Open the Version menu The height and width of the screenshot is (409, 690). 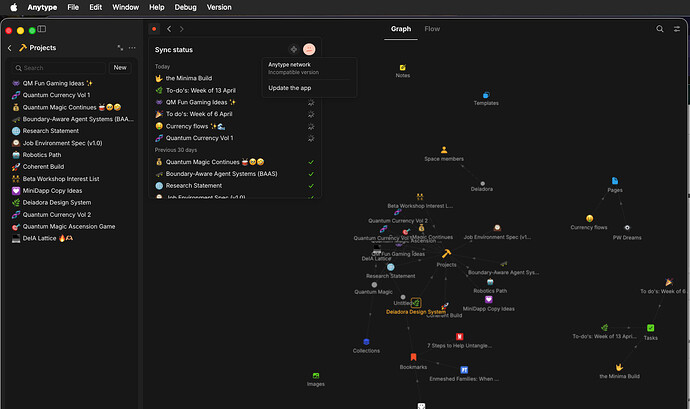coord(219,7)
